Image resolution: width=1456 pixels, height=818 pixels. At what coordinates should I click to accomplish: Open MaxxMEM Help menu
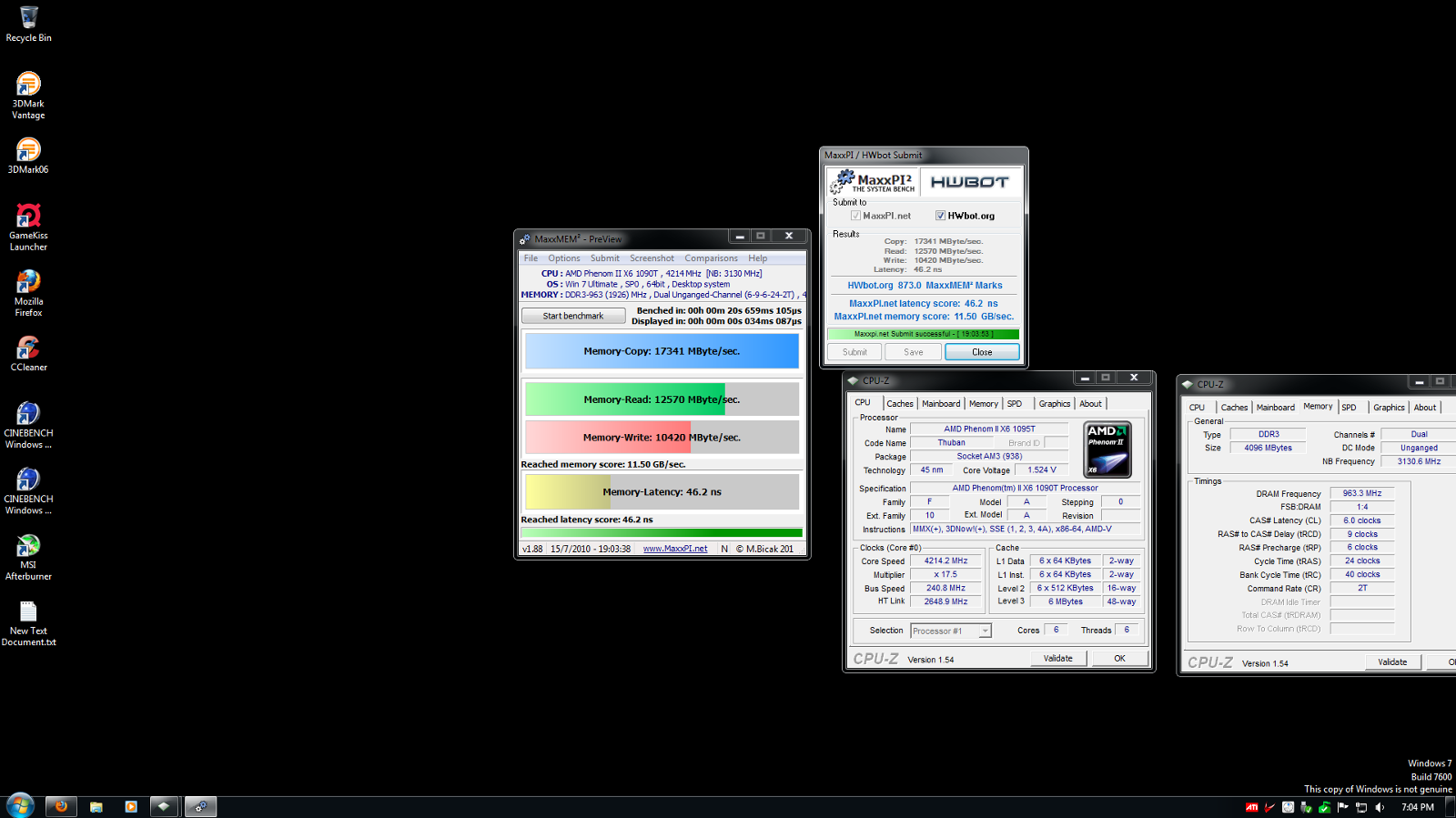tap(757, 258)
